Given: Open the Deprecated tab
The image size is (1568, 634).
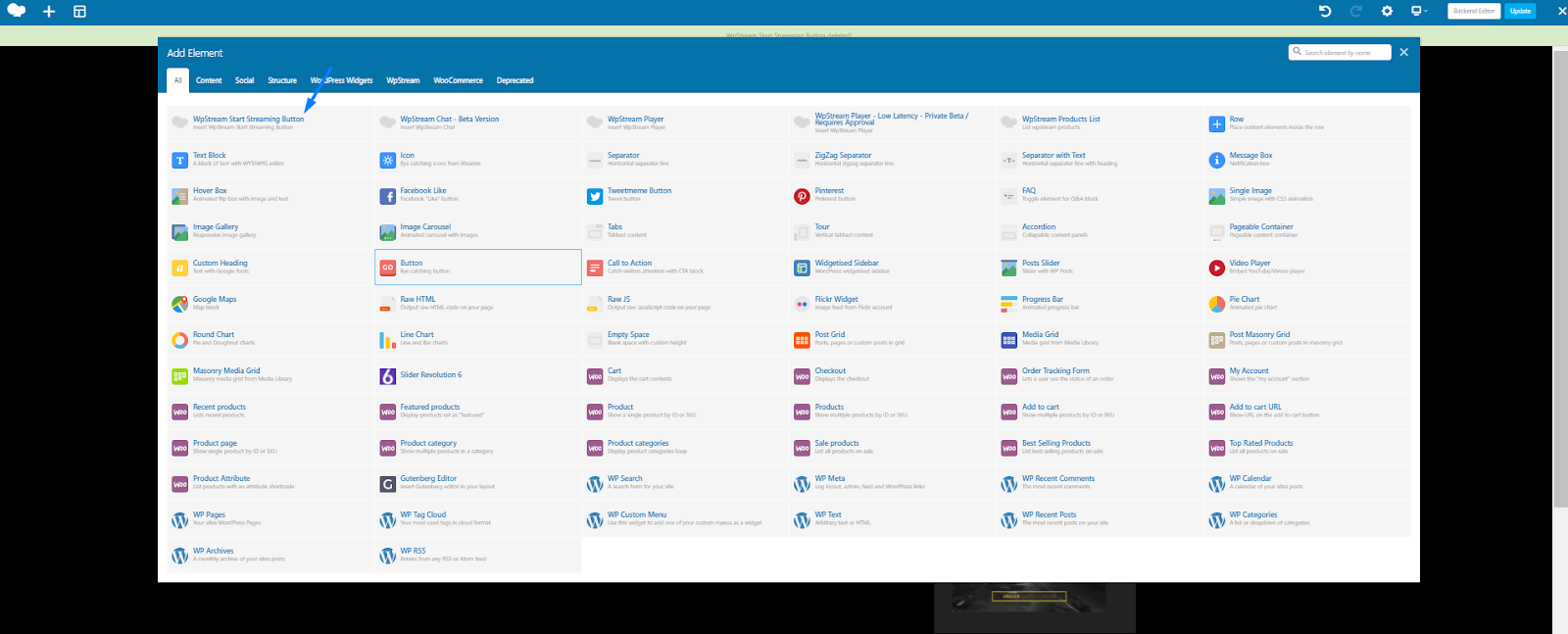Looking at the screenshot, I should coord(514,80).
